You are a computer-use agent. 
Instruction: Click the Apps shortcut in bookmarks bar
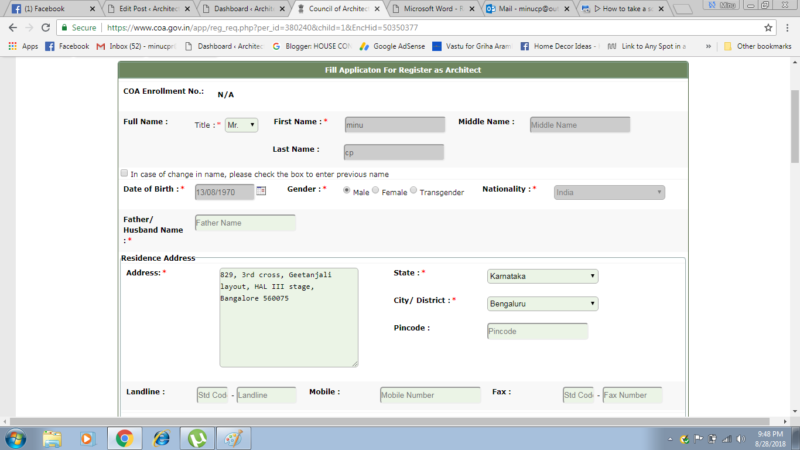[22, 46]
